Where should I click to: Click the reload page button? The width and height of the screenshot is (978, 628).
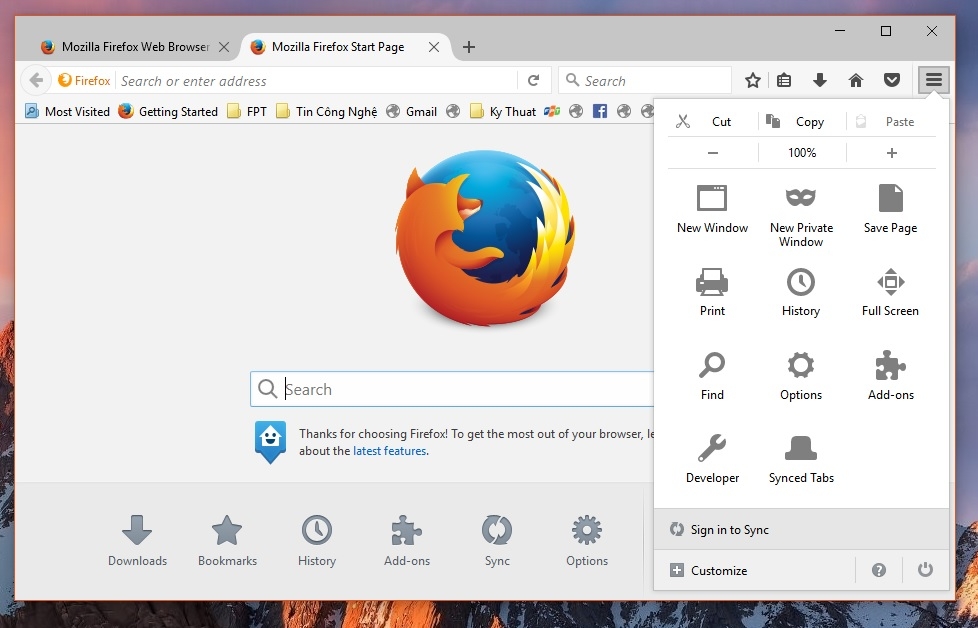[533, 80]
